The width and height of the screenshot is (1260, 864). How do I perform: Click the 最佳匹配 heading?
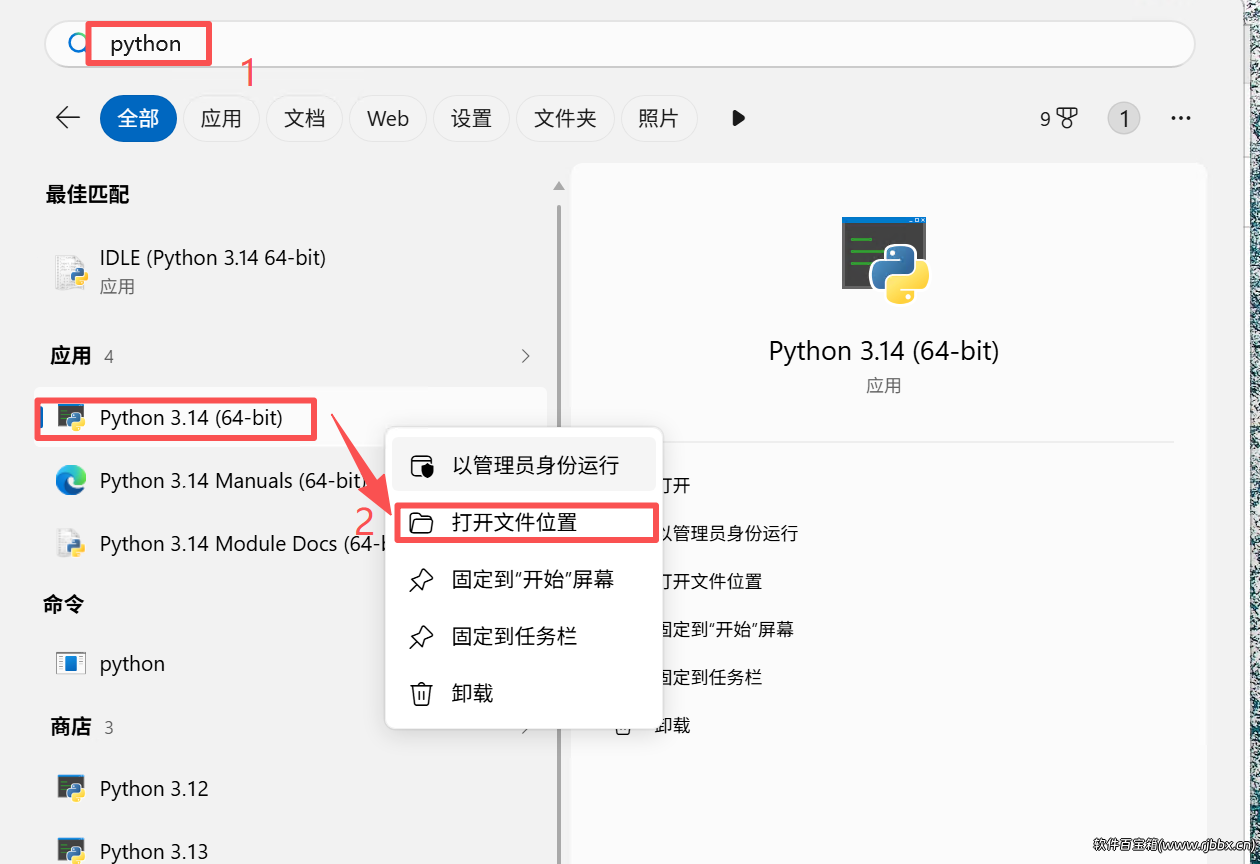[x=88, y=194]
